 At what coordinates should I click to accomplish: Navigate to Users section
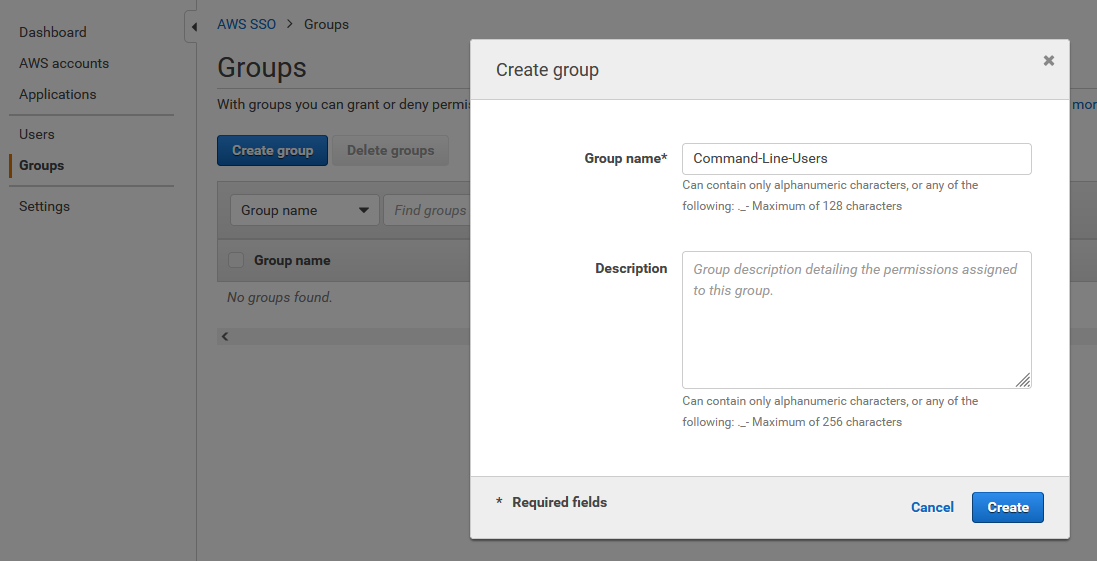point(36,134)
